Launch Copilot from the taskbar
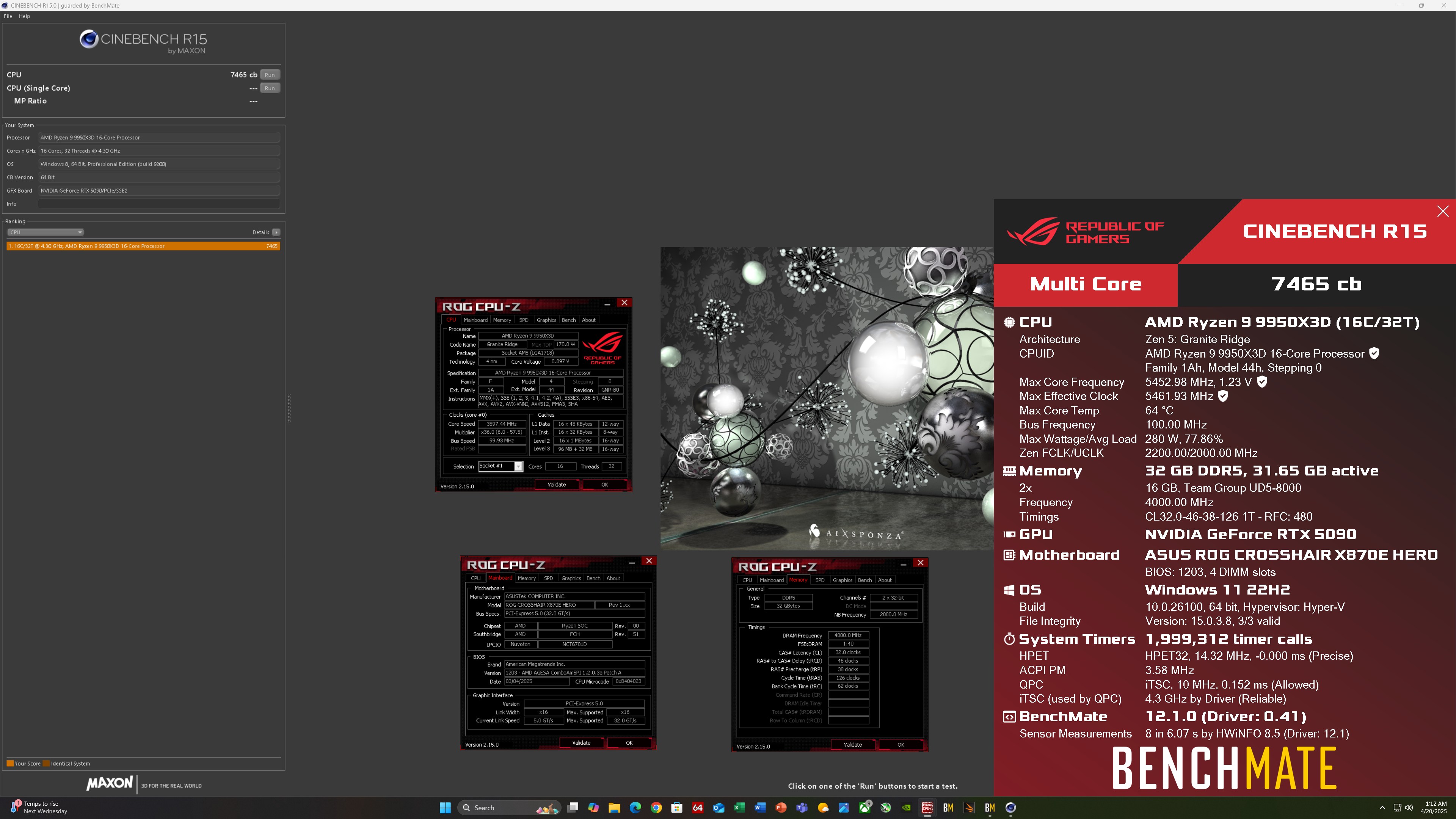This screenshot has height=819, width=1456. [593, 808]
